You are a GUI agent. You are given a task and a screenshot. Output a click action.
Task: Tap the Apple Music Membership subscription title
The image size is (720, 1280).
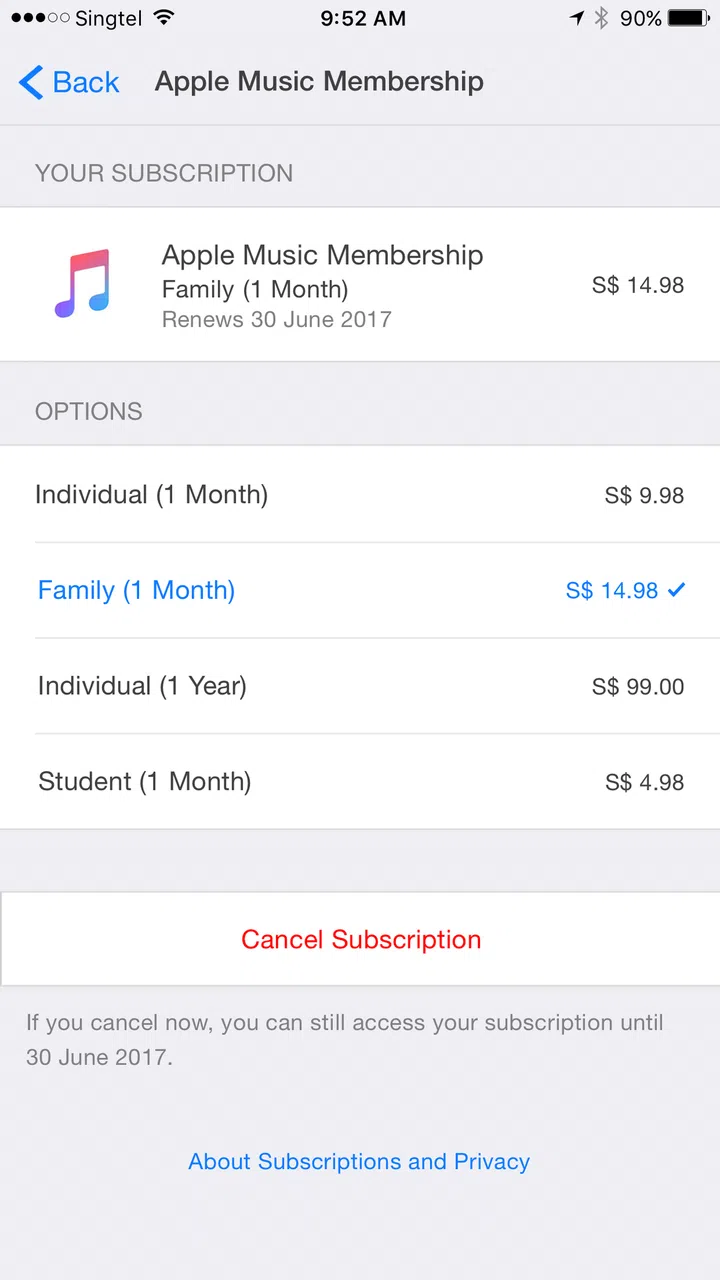[x=322, y=255]
